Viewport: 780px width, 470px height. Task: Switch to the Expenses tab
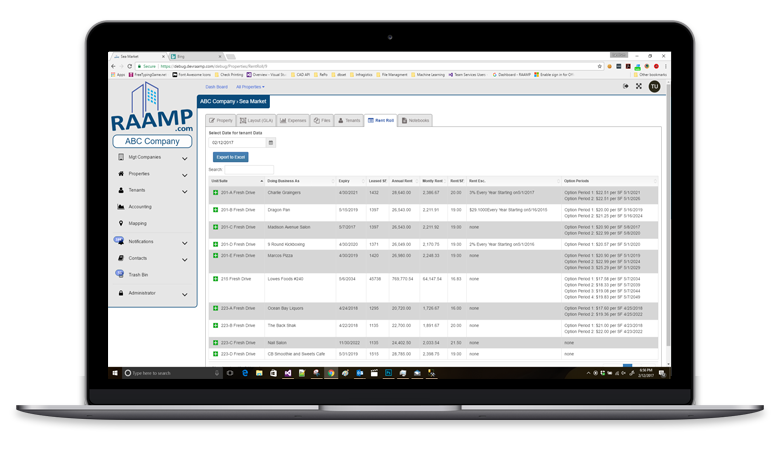tap(294, 120)
